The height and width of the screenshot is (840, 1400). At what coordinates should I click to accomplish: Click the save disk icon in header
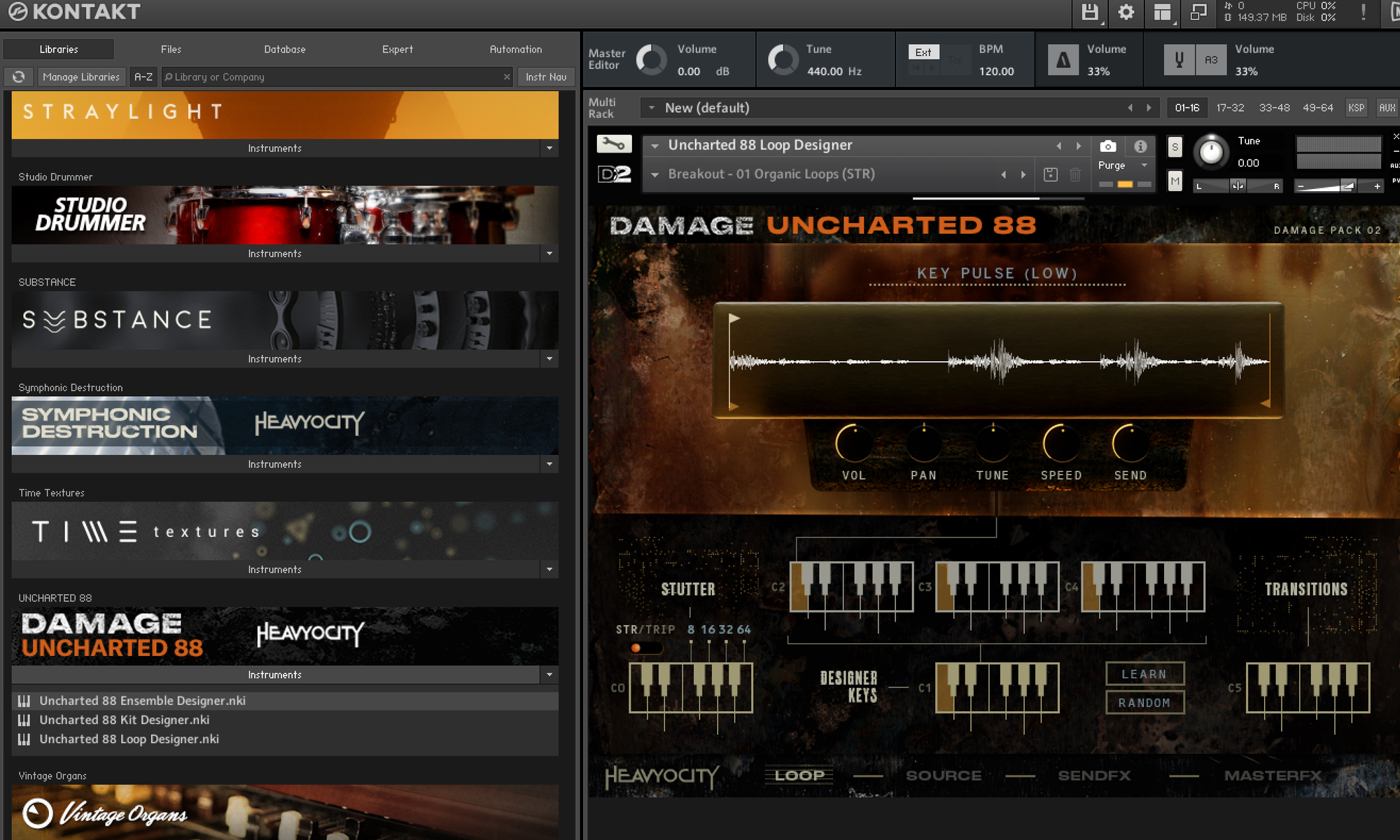[1089, 13]
